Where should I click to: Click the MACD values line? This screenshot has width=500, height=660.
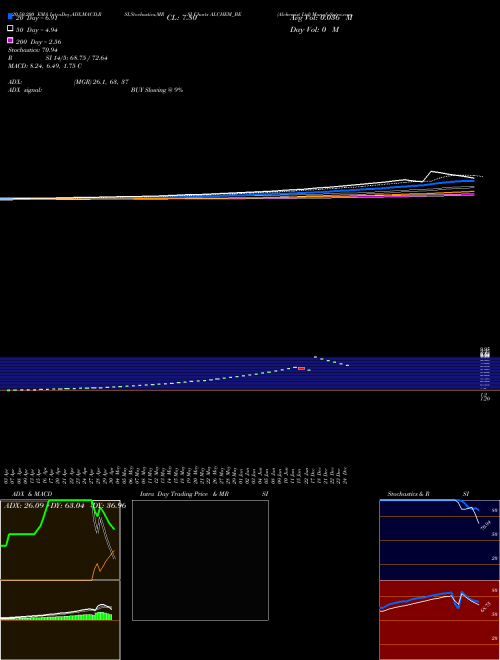pos(45,66)
